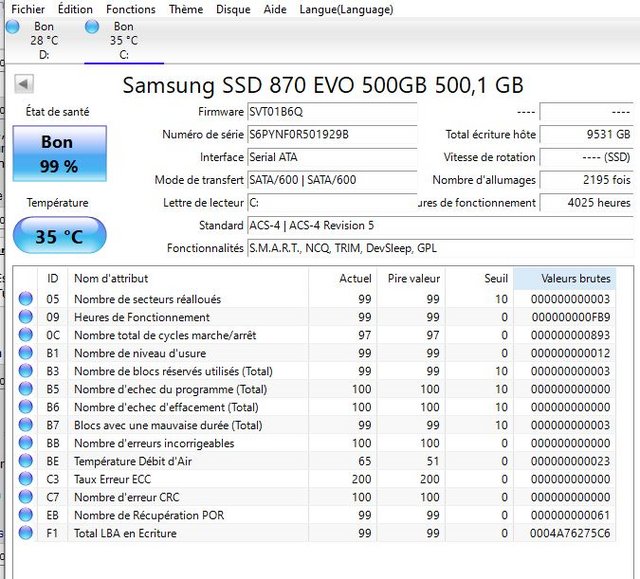Click status orb for attribute B7 mauvaise durée
The image size is (640, 579).
tap(25, 424)
